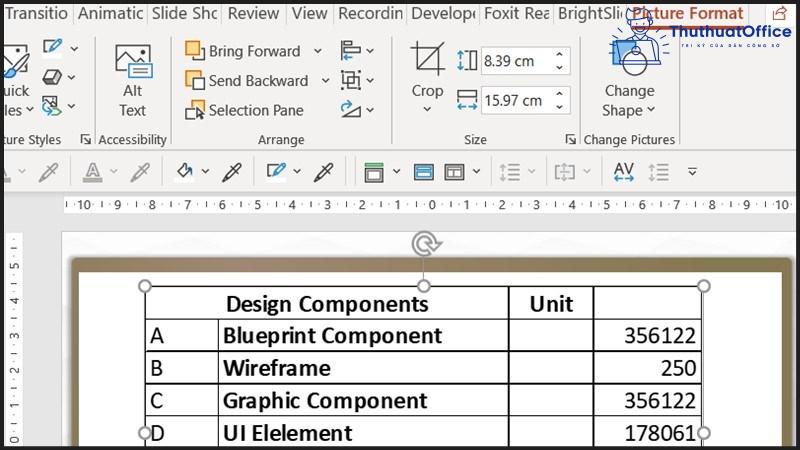Image resolution: width=800 pixels, height=450 pixels.
Task: Click the Picture Effects icon
Action: [x=52, y=77]
